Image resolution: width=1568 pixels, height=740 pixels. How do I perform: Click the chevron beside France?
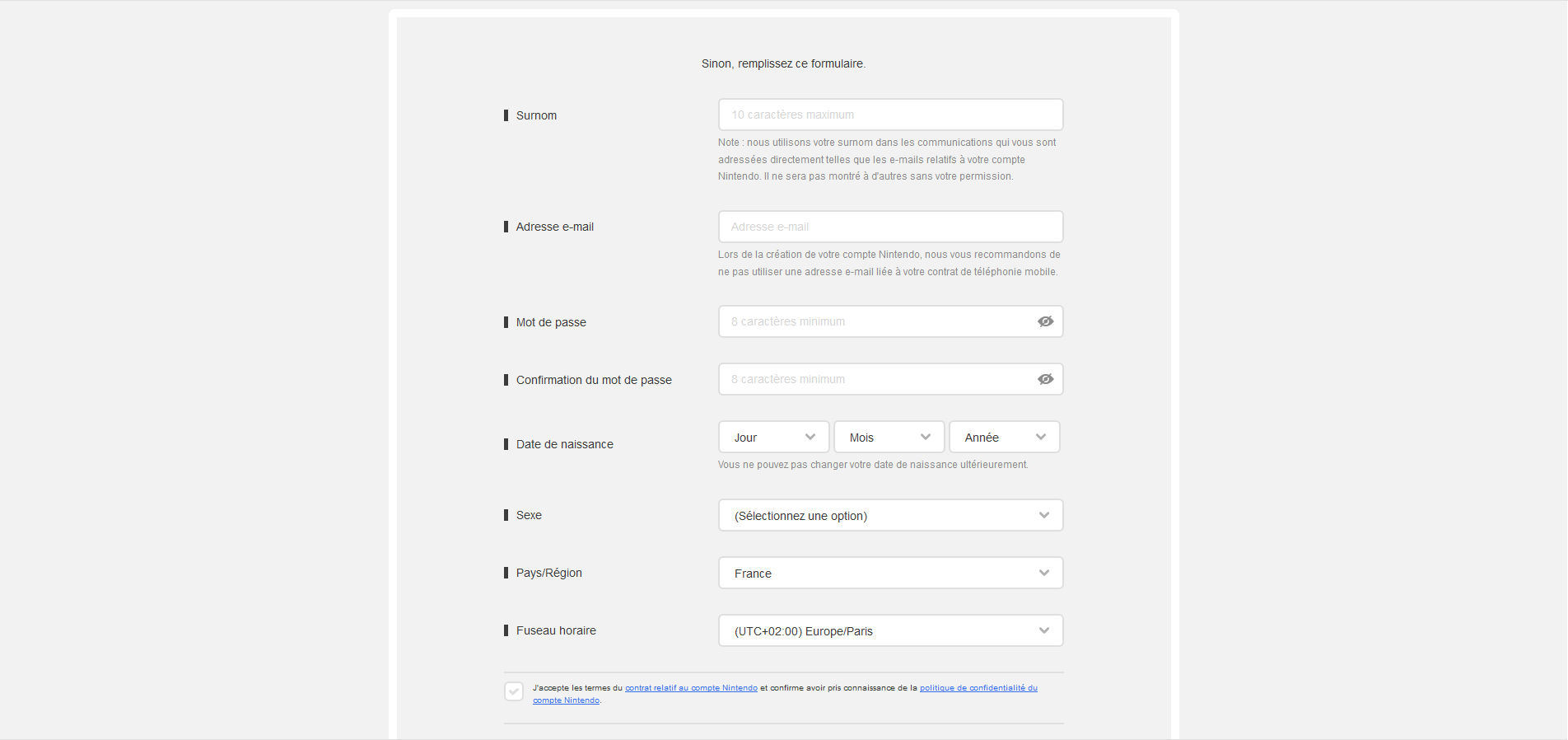pos(1043,573)
